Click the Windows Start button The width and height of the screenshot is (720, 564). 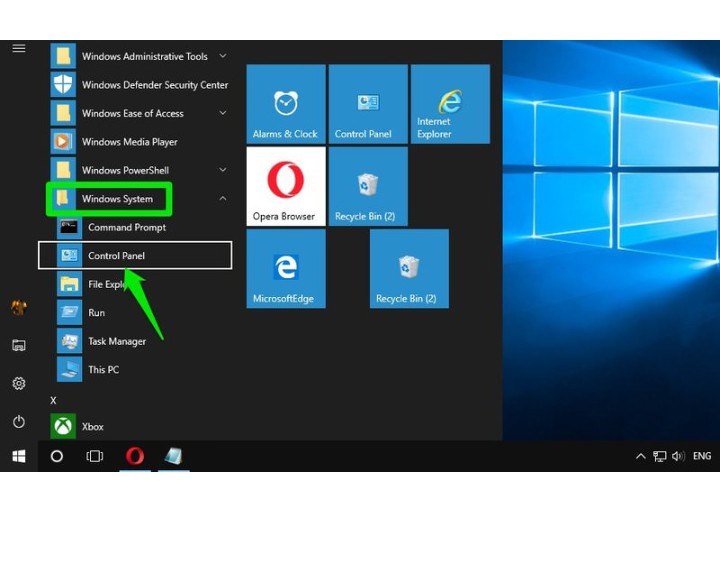(19, 456)
